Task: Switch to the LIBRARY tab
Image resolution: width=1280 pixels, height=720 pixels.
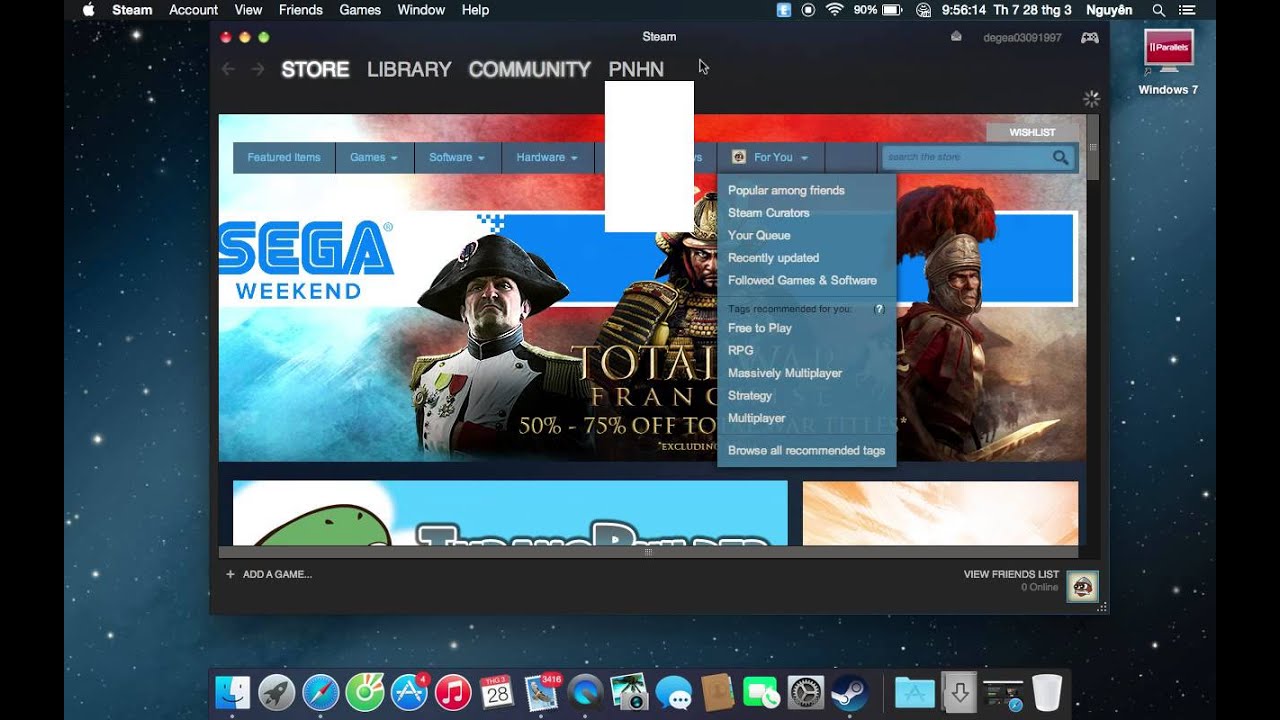Action: click(409, 69)
